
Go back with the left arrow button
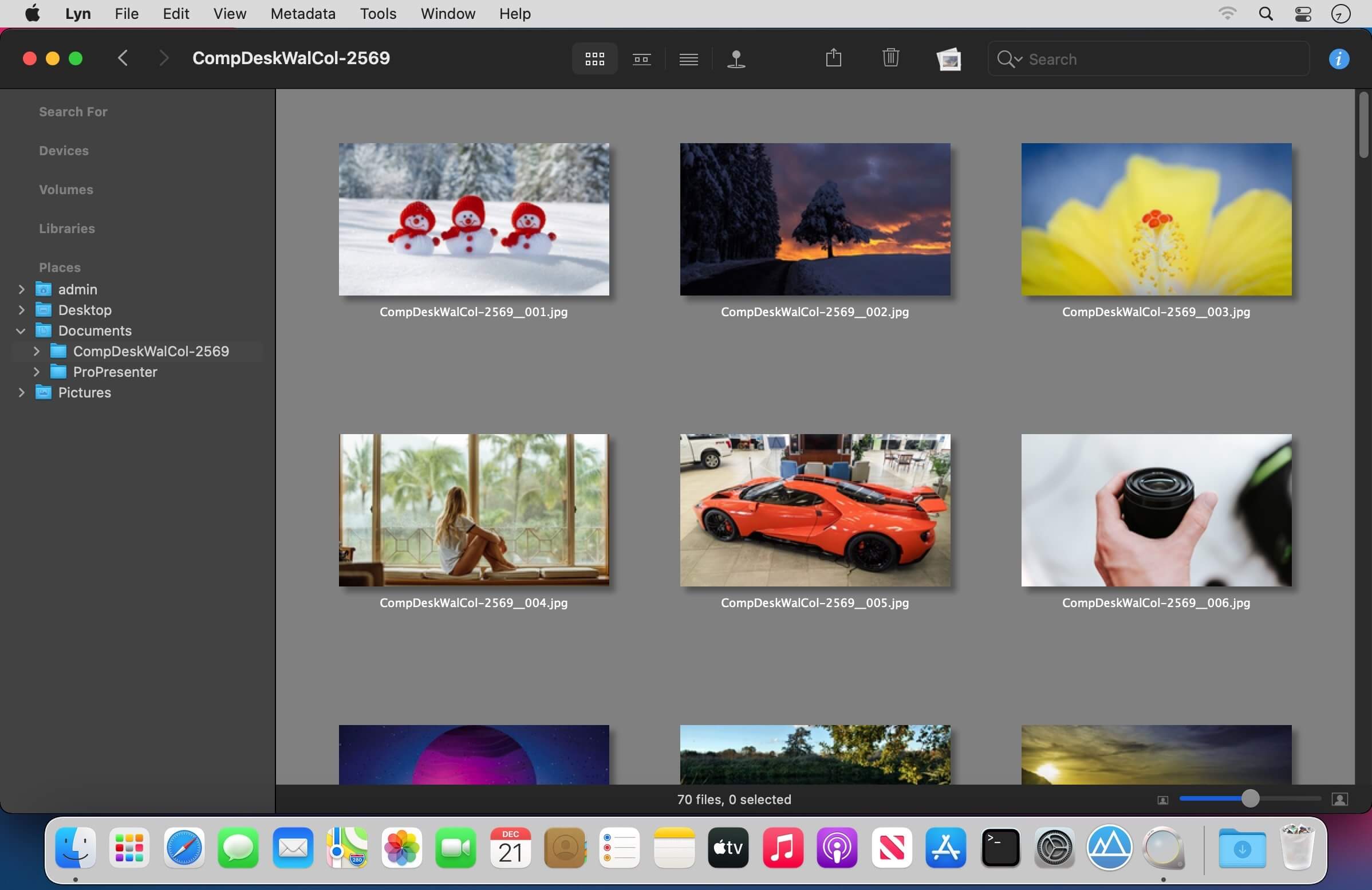123,58
